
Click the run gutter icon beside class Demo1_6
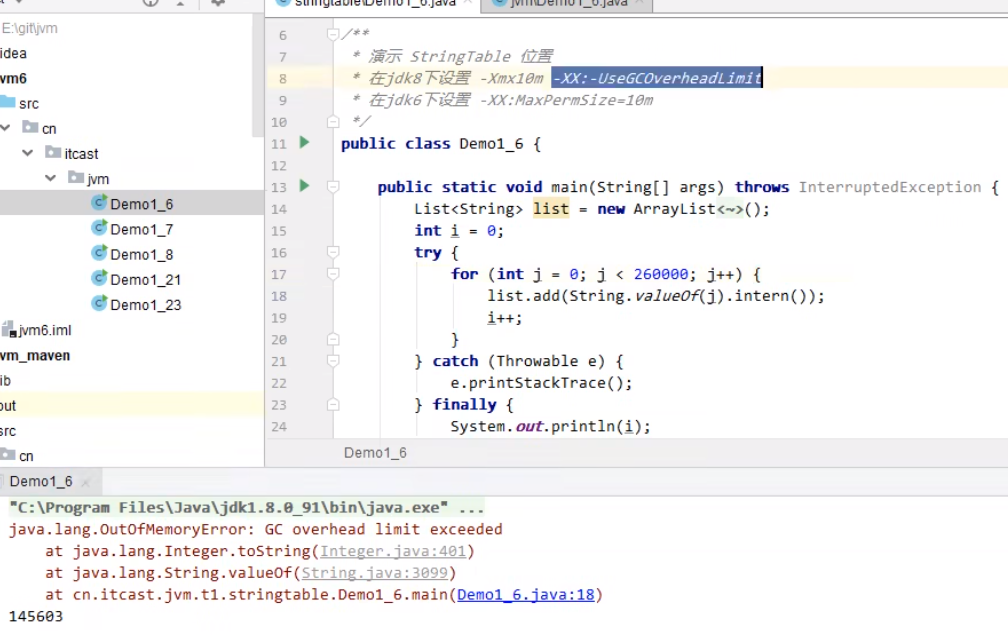(x=305, y=143)
